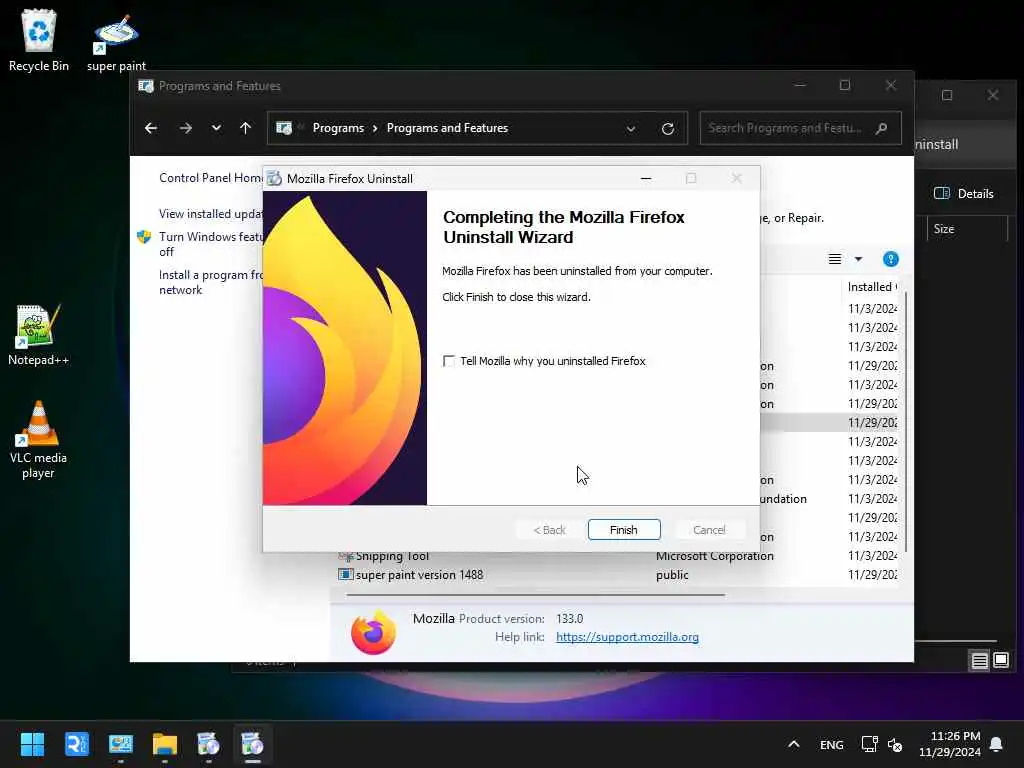Open Install a program from the network
Viewport: 1024px width, 768px height.
pyautogui.click(x=211, y=282)
